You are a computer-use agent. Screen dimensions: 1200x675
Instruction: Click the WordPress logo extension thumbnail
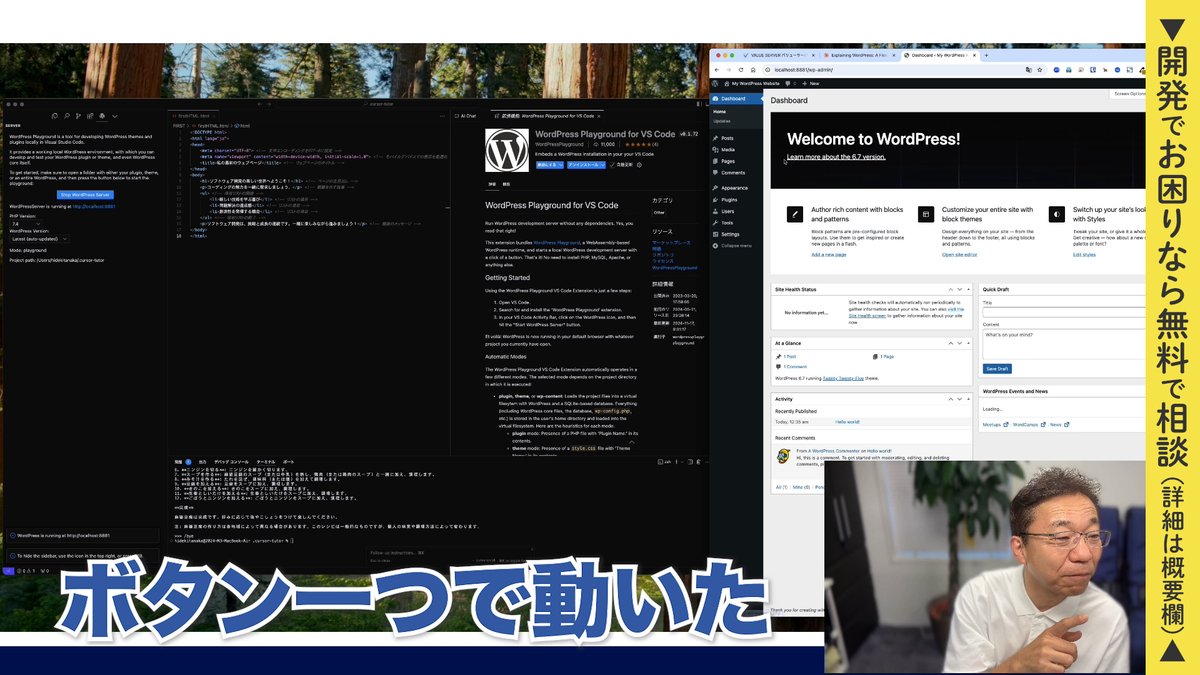(507, 150)
